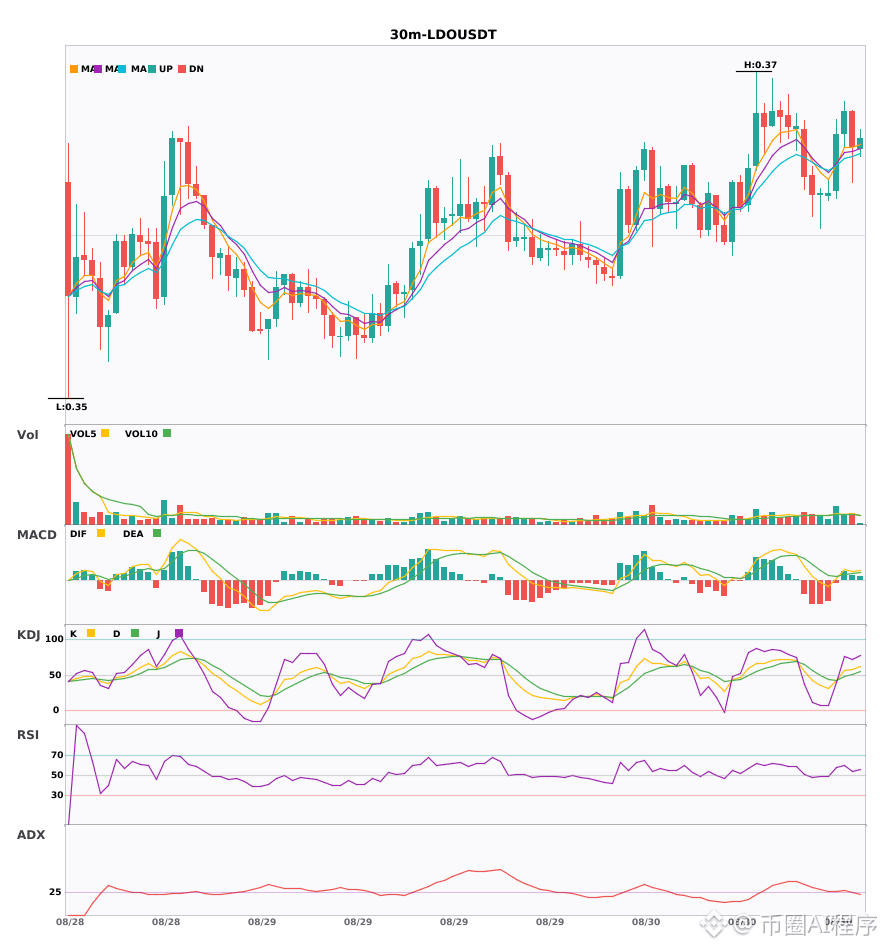885x950 pixels.
Task: Click the RSI 70 axis value
Action: [x=57, y=755]
